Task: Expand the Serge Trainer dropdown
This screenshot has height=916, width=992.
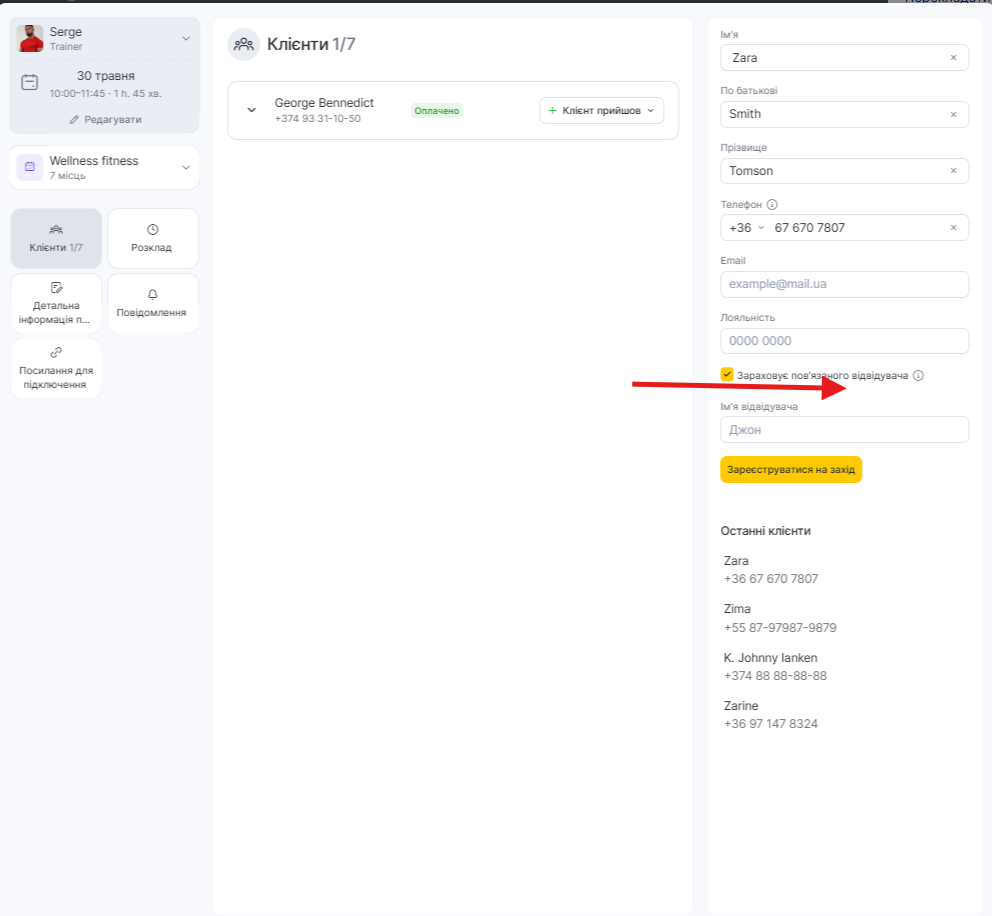Action: (186, 39)
